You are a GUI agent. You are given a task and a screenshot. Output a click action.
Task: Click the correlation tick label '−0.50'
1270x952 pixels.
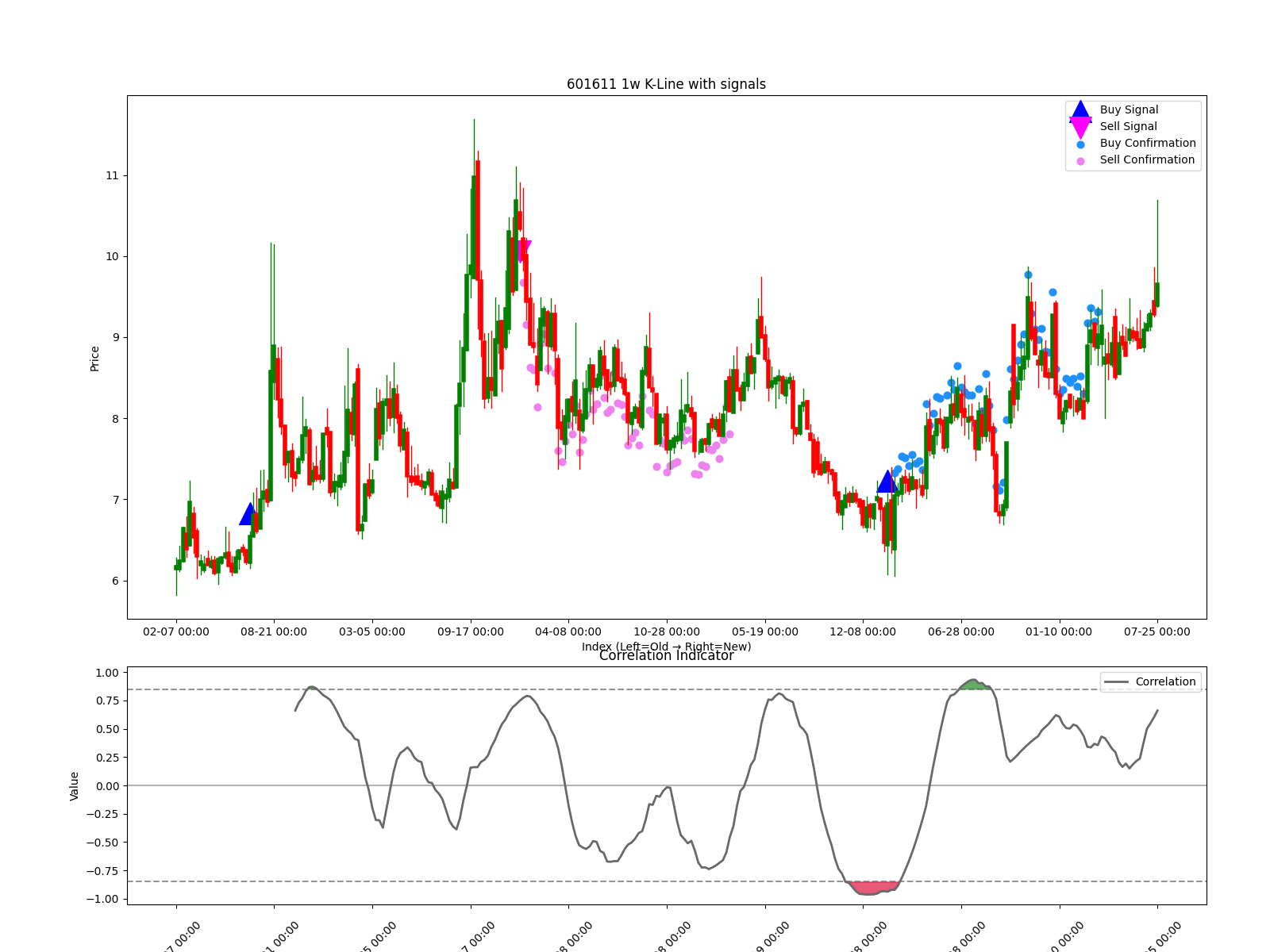pos(103,843)
